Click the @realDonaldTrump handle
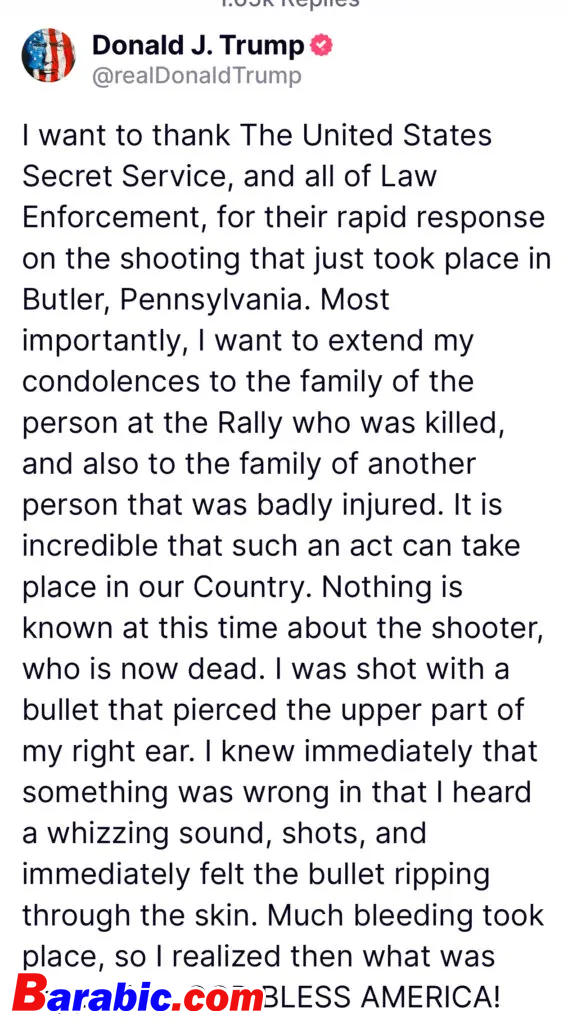This screenshot has height=1024, width=568. coord(197,76)
